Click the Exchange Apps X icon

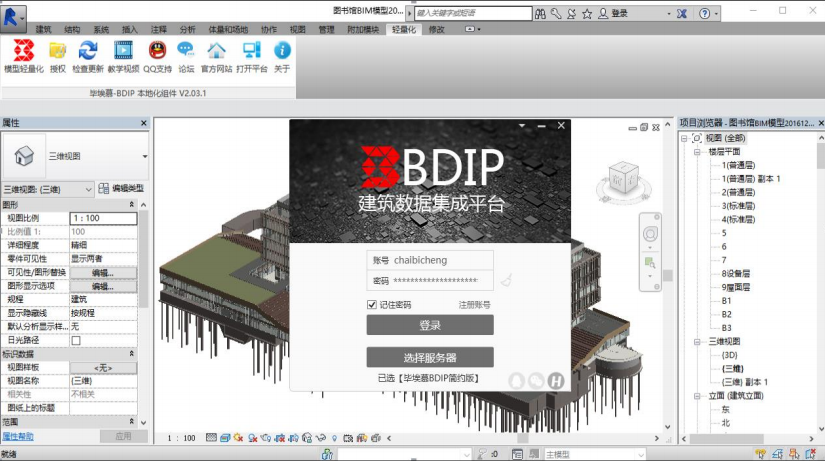pos(682,14)
